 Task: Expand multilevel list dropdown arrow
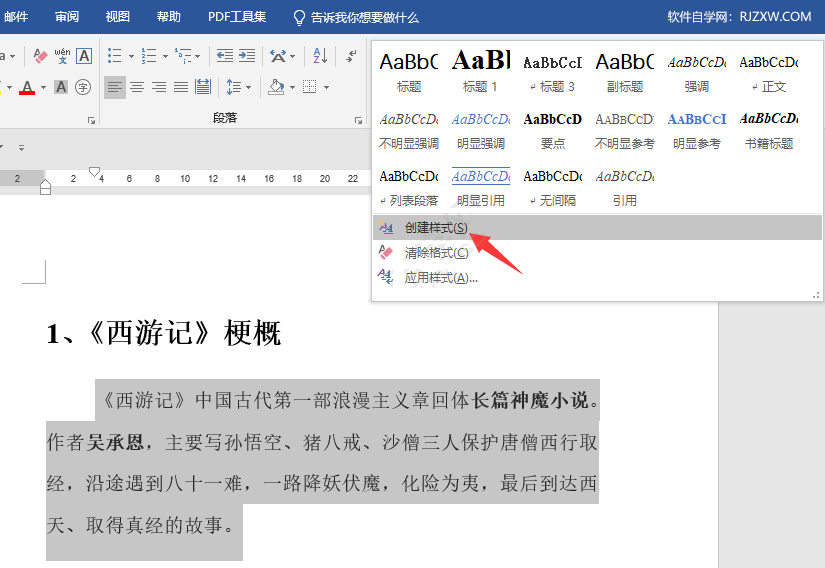coord(198,56)
